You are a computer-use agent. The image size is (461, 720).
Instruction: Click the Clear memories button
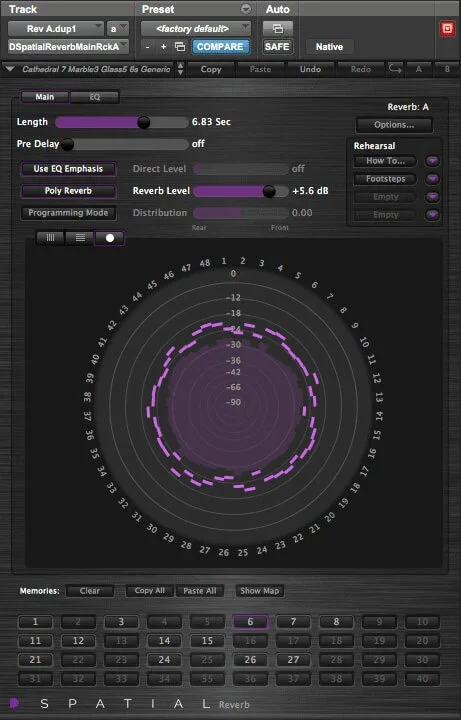point(90,591)
